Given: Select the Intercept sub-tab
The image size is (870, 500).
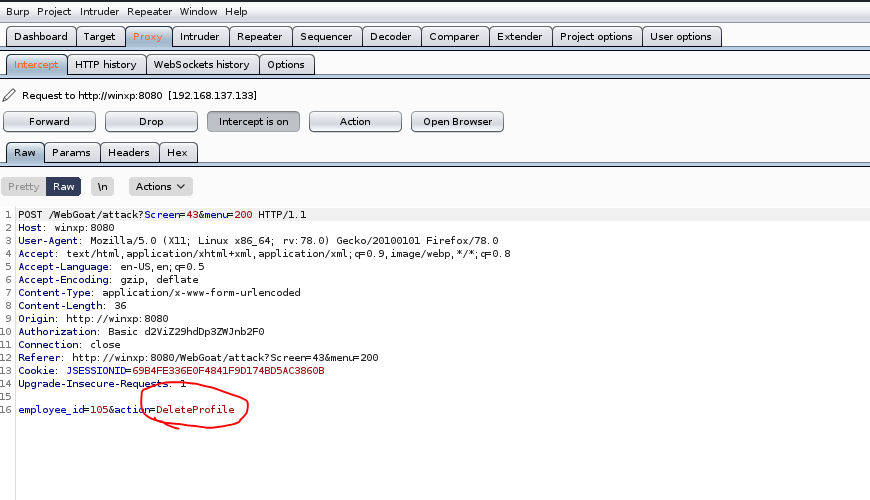Looking at the screenshot, I should pos(36,64).
